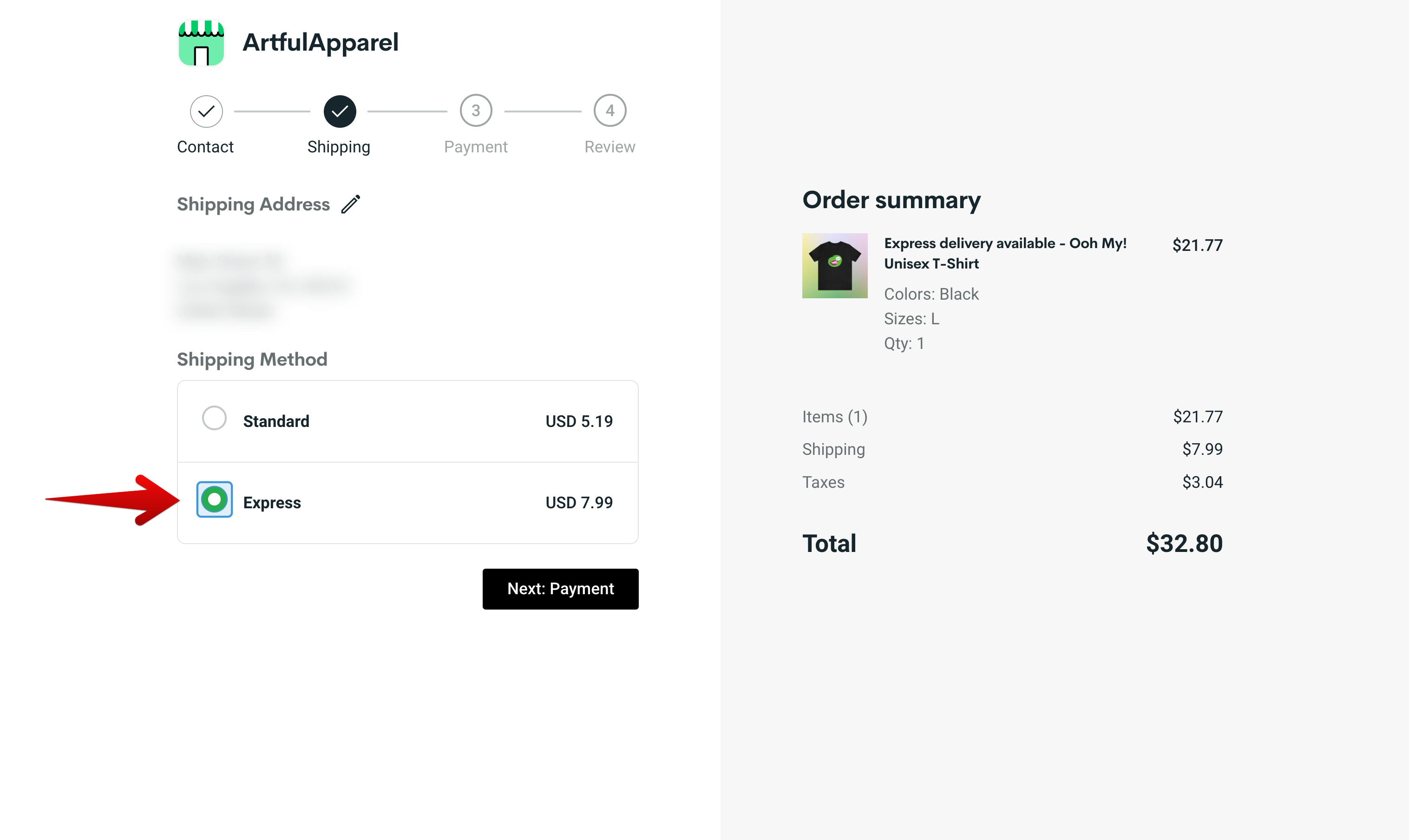Viewport: 1409px width, 840px height.
Task: Click the Ooh My! T-Shirt product thumbnail
Action: pos(835,265)
